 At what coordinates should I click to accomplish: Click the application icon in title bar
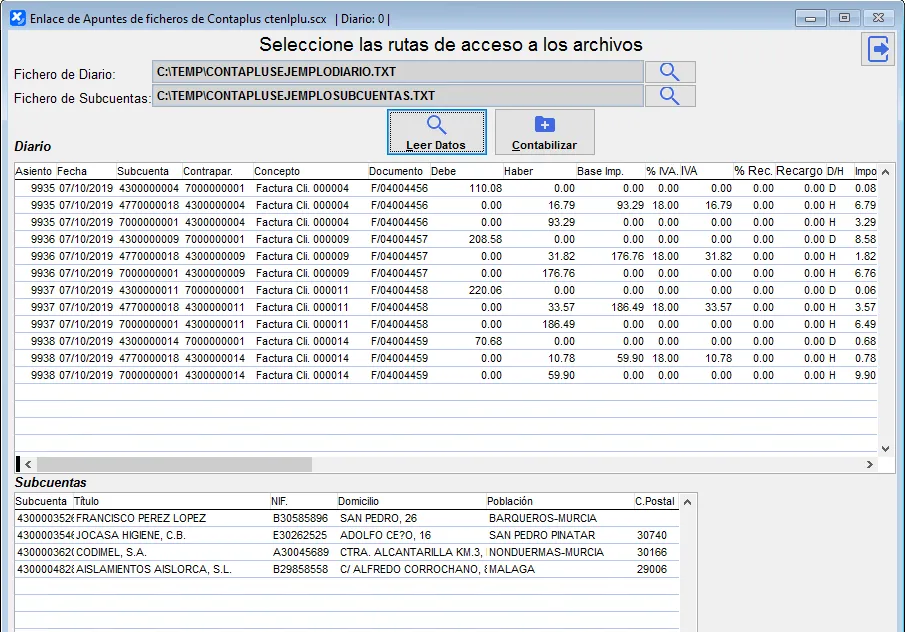click(17, 18)
